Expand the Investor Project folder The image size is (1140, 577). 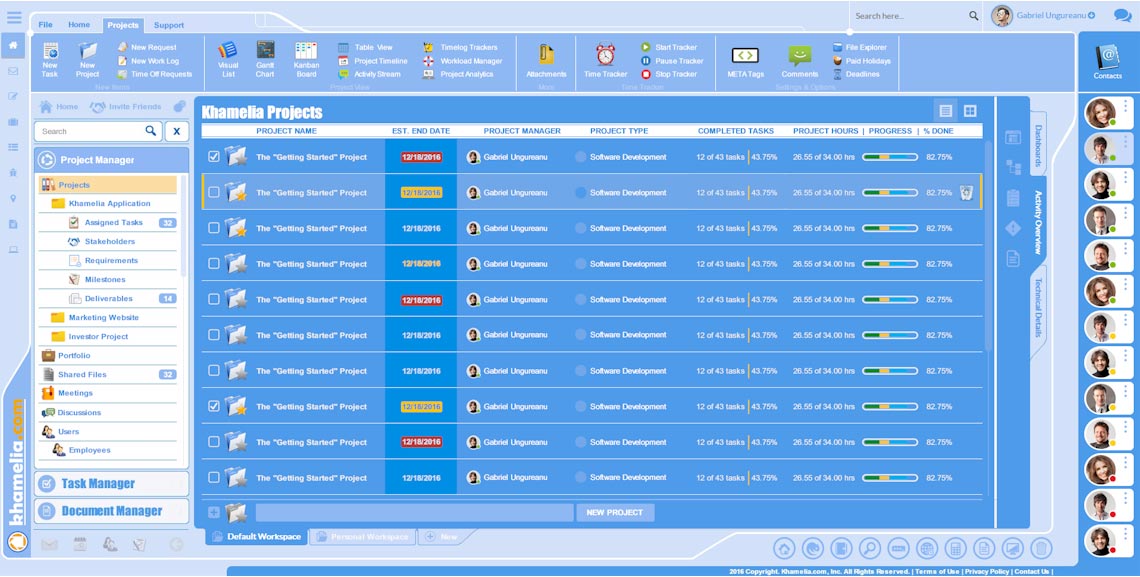57,336
